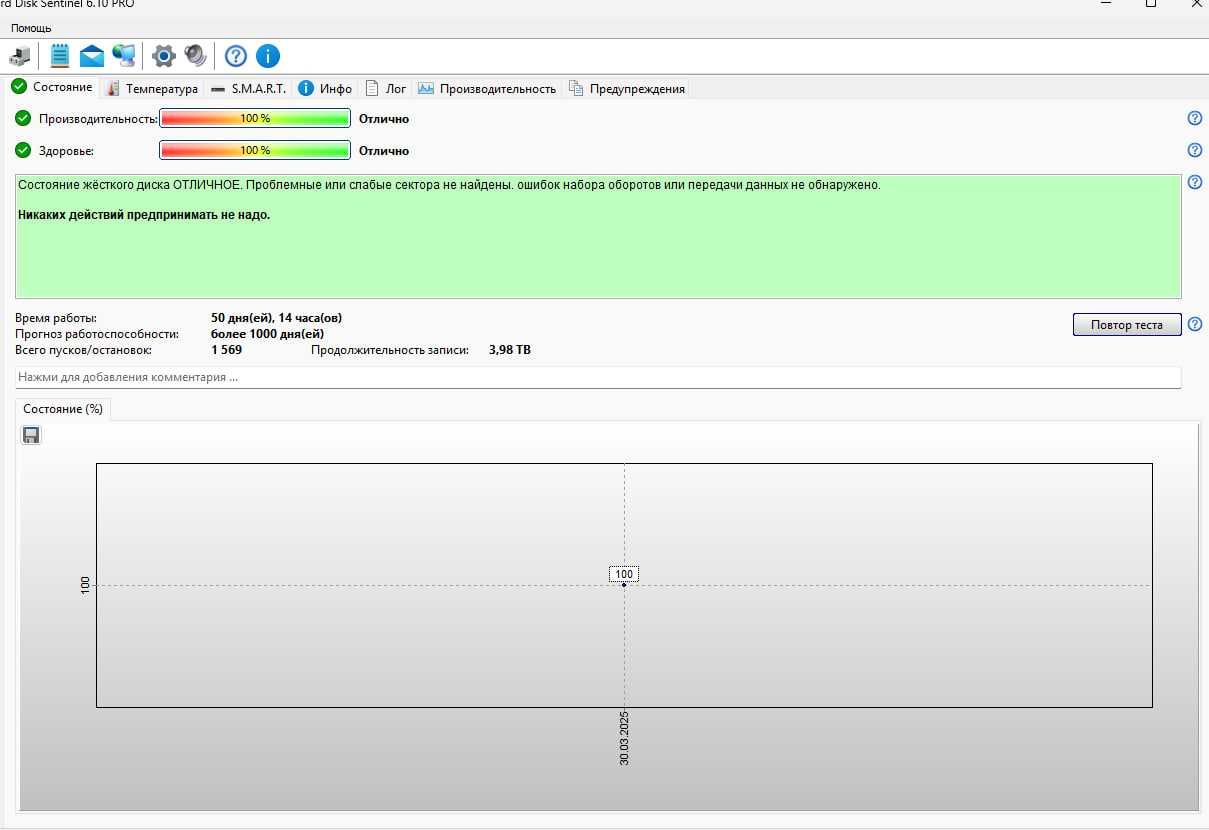Viewport: 1209px width, 830px height.
Task: Click the Продолжительность записи label
Action: pos(390,350)
